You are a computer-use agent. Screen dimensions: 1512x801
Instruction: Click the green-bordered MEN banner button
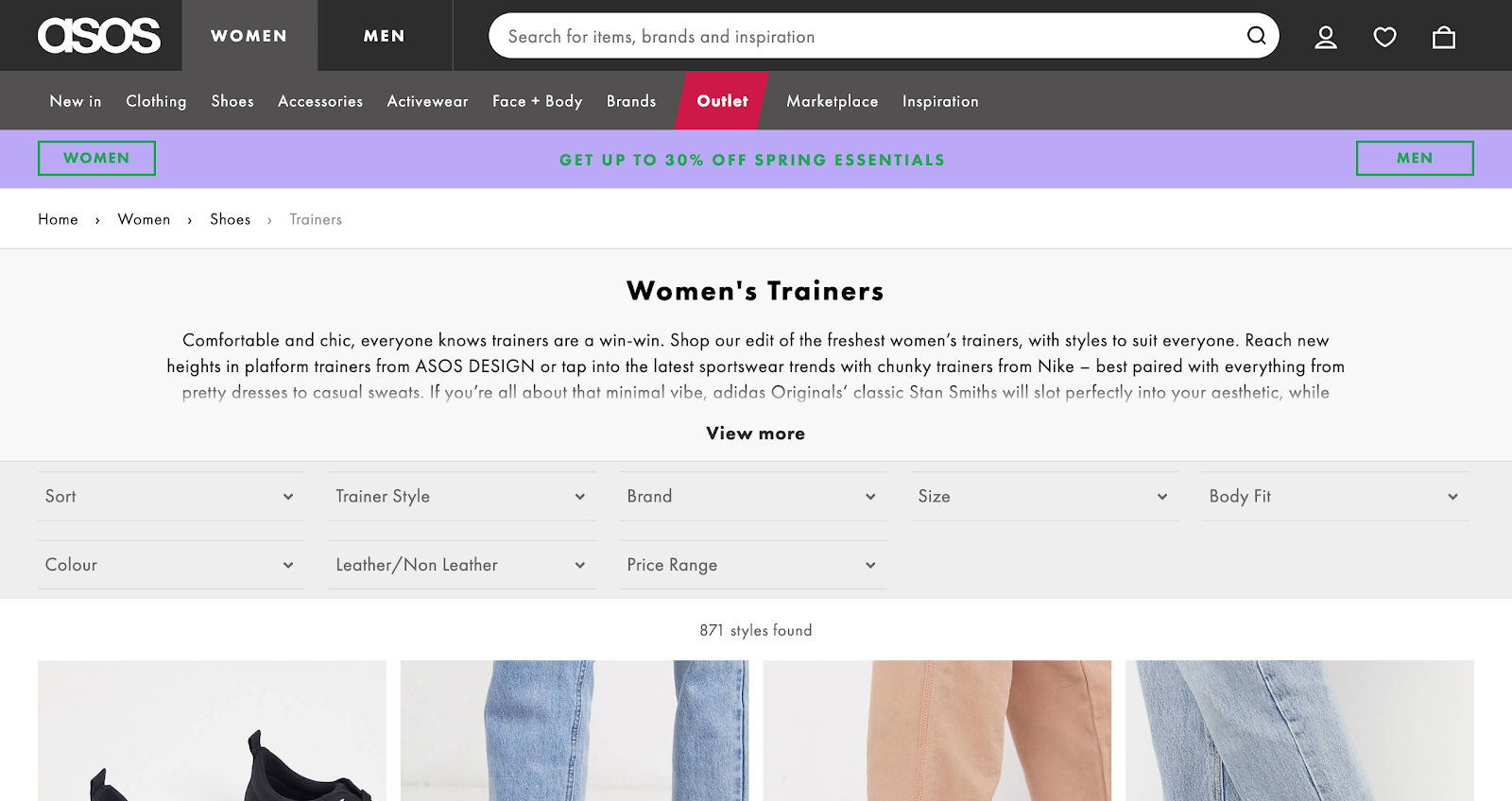[x=1415, y=159]
